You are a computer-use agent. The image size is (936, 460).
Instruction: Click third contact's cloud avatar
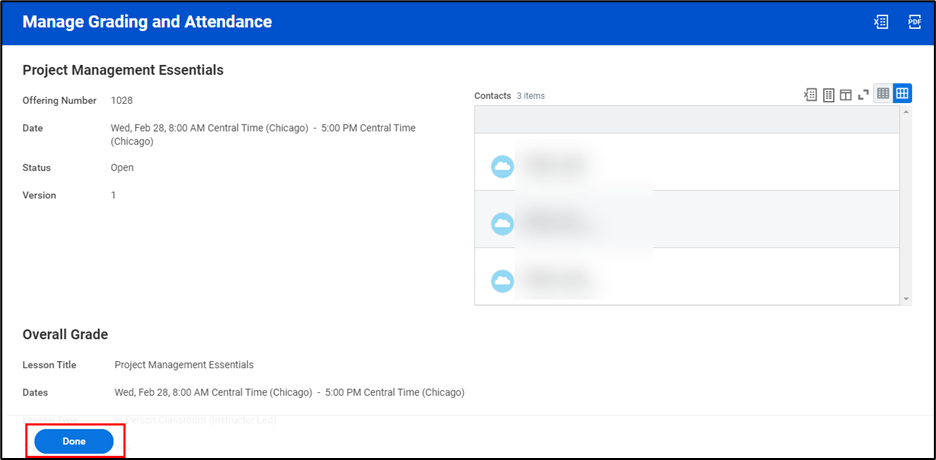point(502,281)
